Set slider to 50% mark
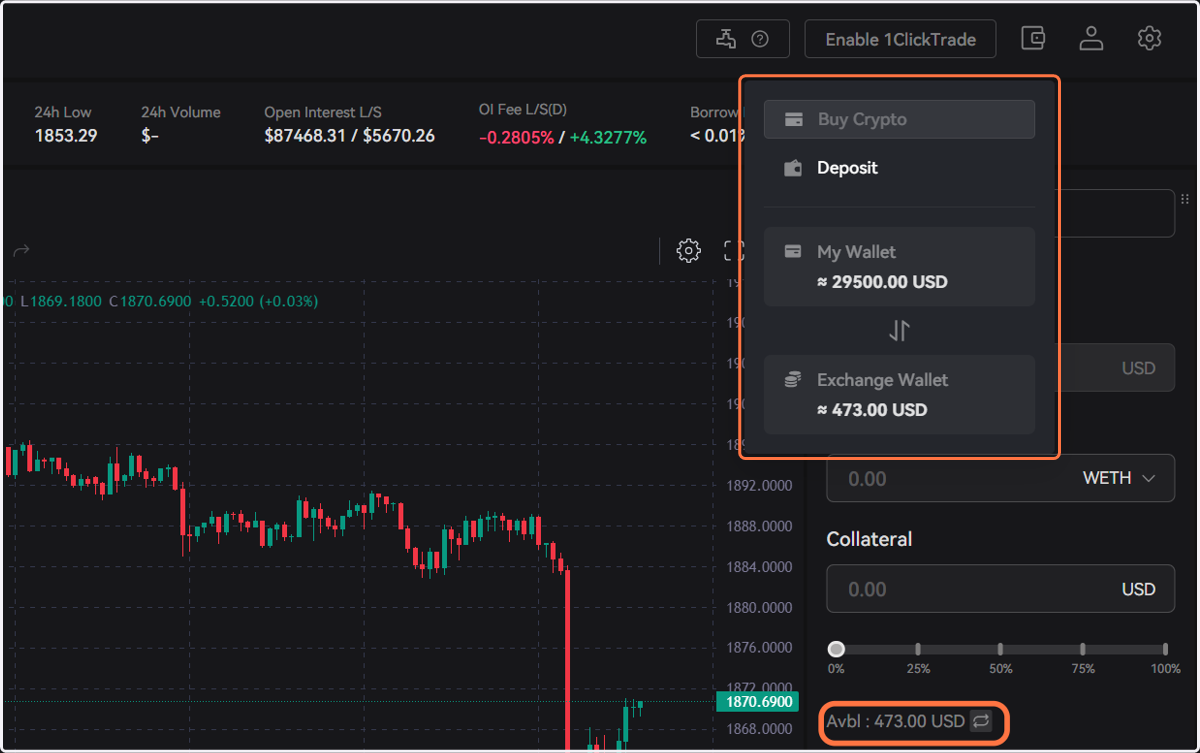The image size is (1200, 753). click(1001, 649)
